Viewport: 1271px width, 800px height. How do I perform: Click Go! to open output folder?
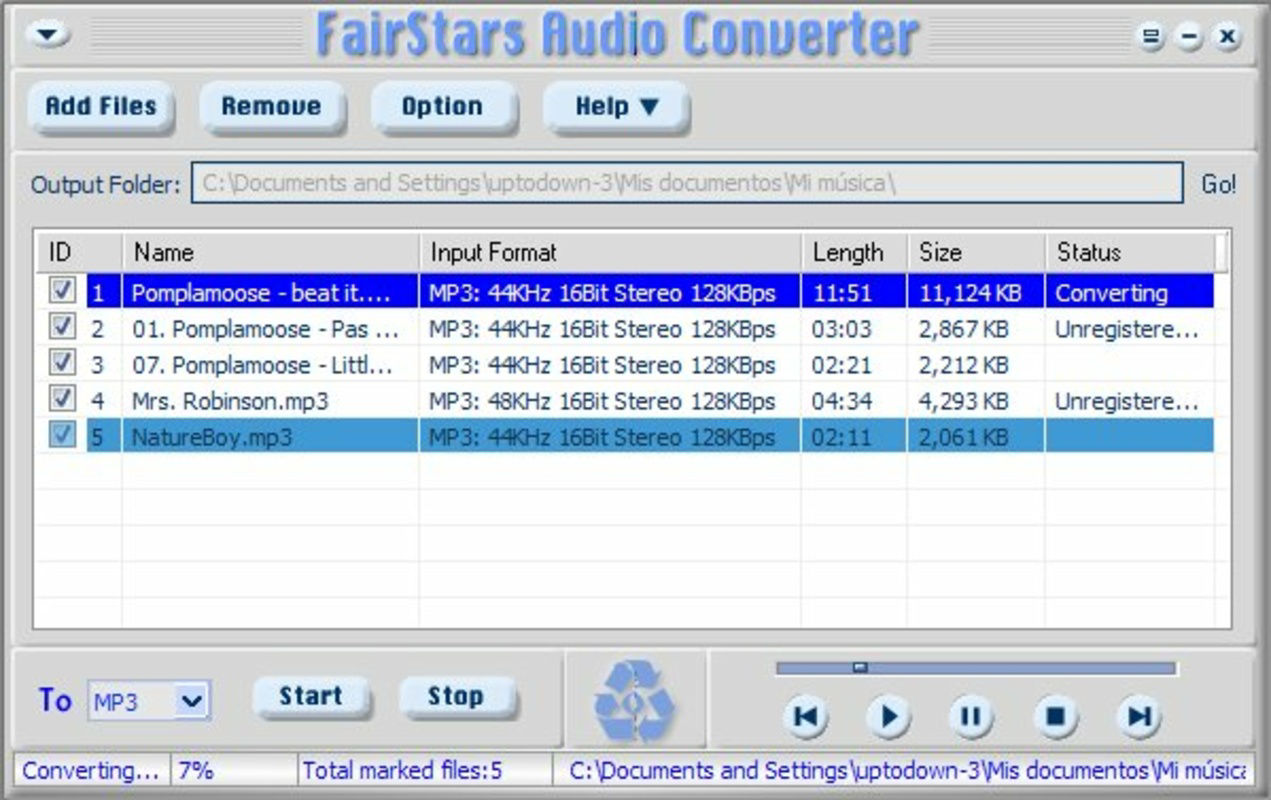point(1218,185)
